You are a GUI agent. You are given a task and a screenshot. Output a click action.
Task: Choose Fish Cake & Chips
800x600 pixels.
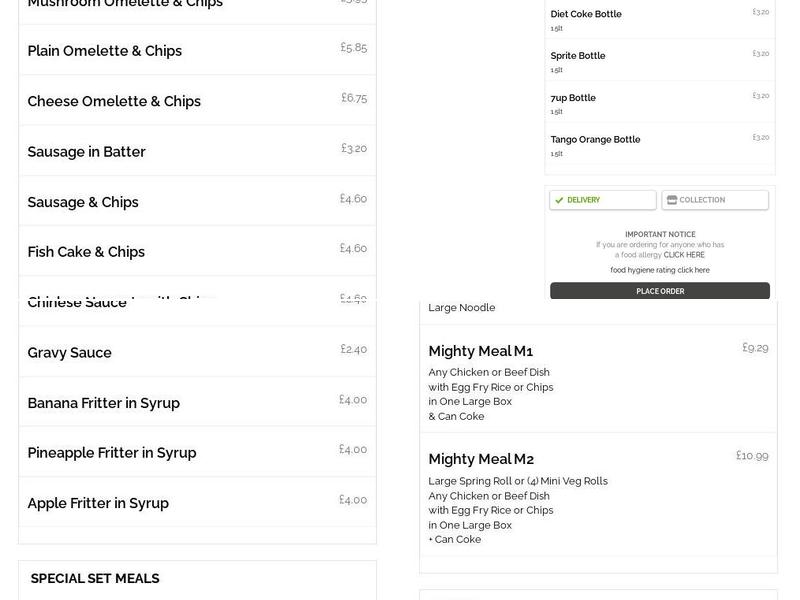tap(197, 251)
